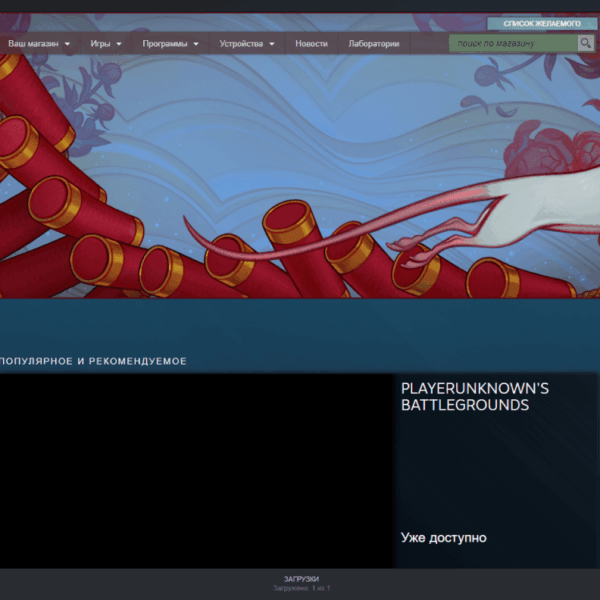Open the featured game black preview image
The height and width of the screenshot is (600, 600).
pyautogui.click(x=196, y=471)
